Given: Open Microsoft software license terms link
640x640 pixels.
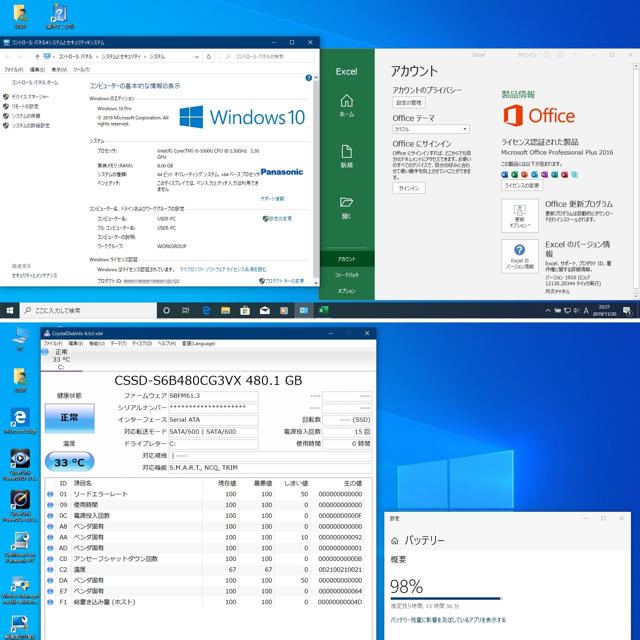Looking at the screenshot, I should (223, 269).
